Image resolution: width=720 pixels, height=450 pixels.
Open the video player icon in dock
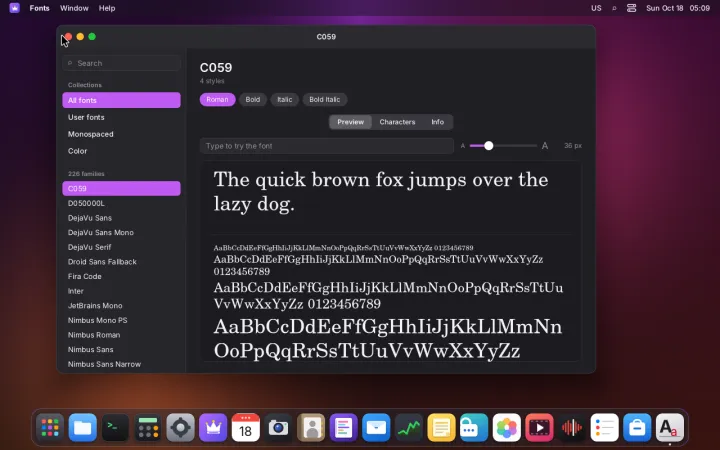pyautogui.click(x=539, y=428)
